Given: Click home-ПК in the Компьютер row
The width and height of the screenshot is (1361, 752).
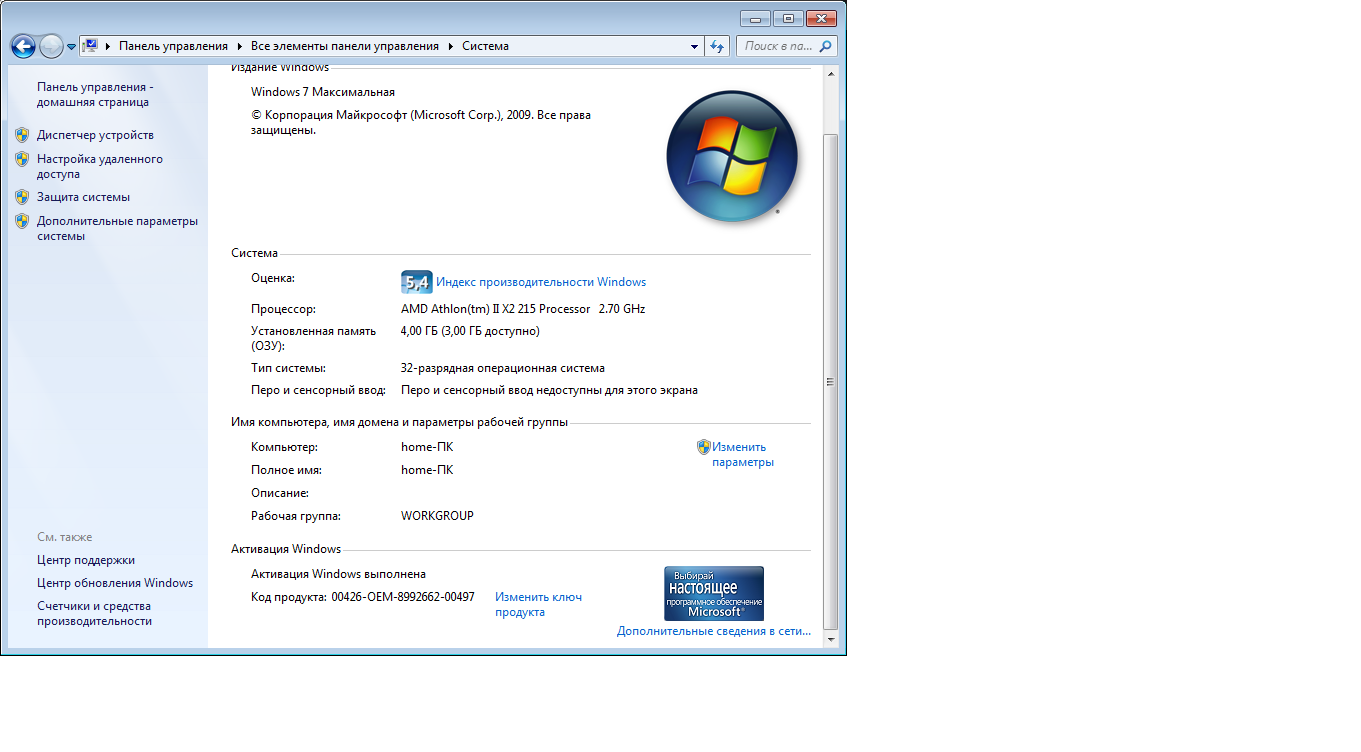Looking at the screenshot, I should 427,447.
